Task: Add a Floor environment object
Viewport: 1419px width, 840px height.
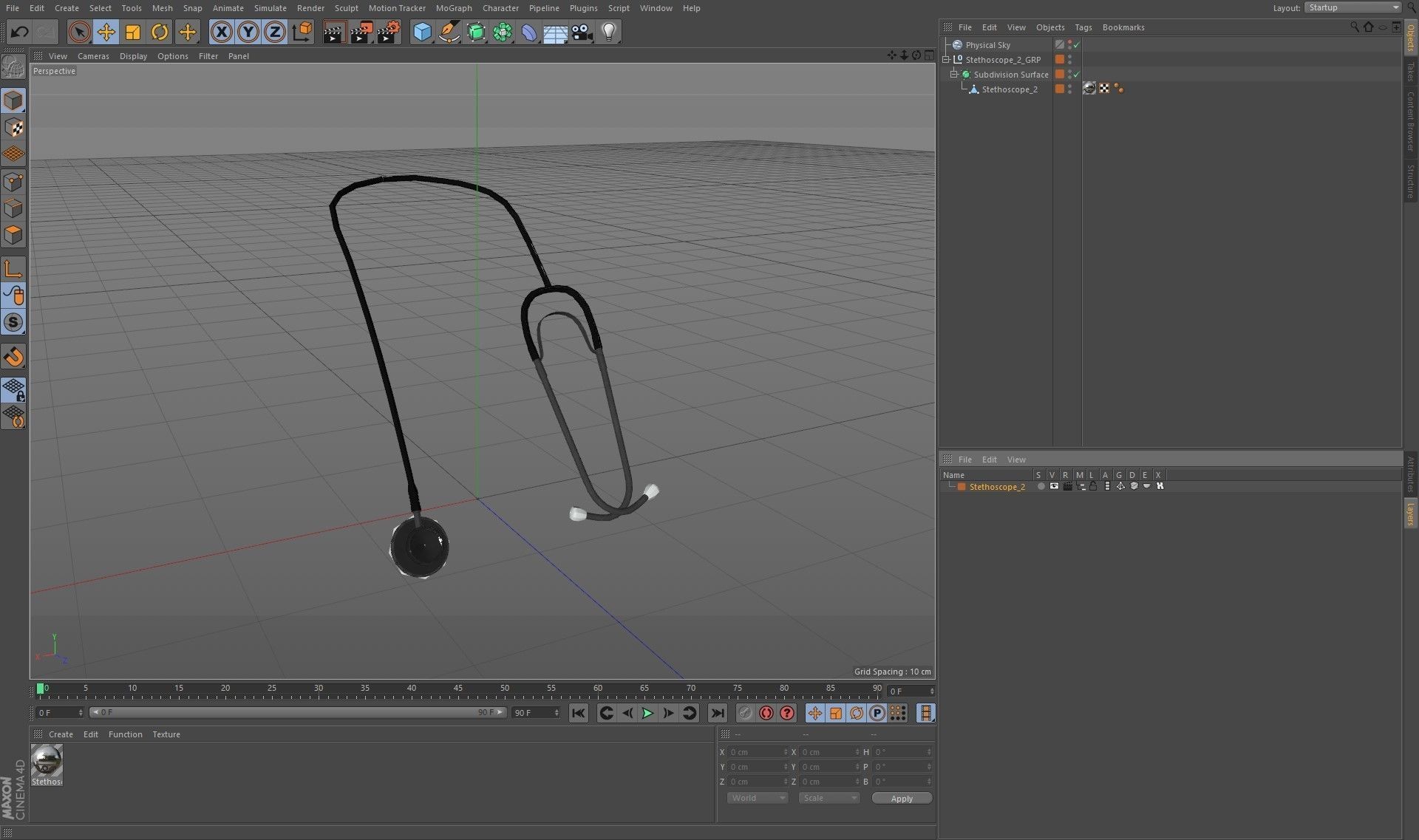Action: [555, 32]
